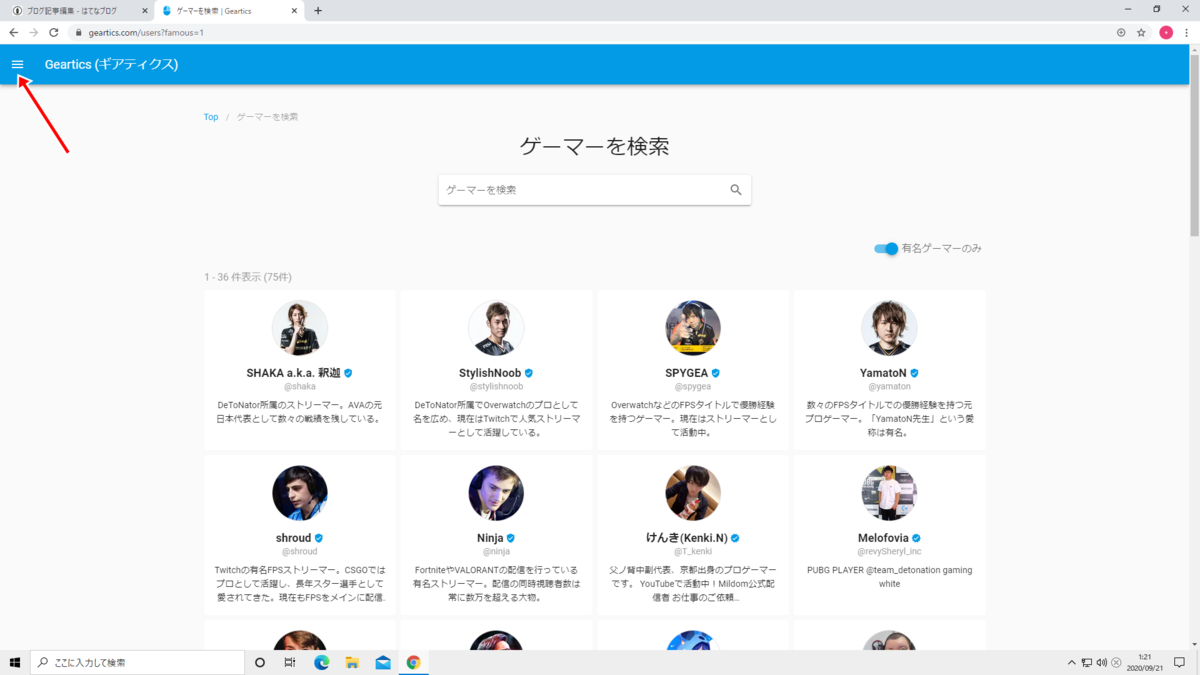Click the SPYGEA avatar photo
This screenshot has height=675, width=1200.
(693, 328)
